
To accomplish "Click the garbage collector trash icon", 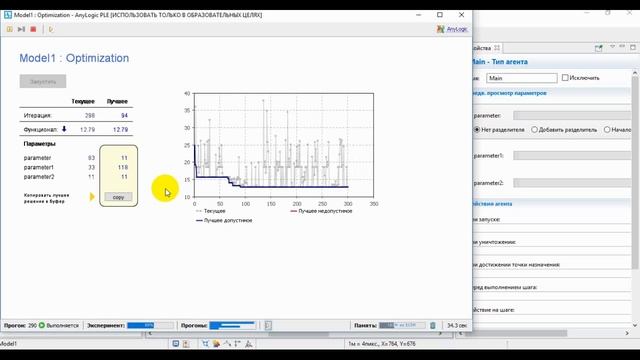I will 433,325.
